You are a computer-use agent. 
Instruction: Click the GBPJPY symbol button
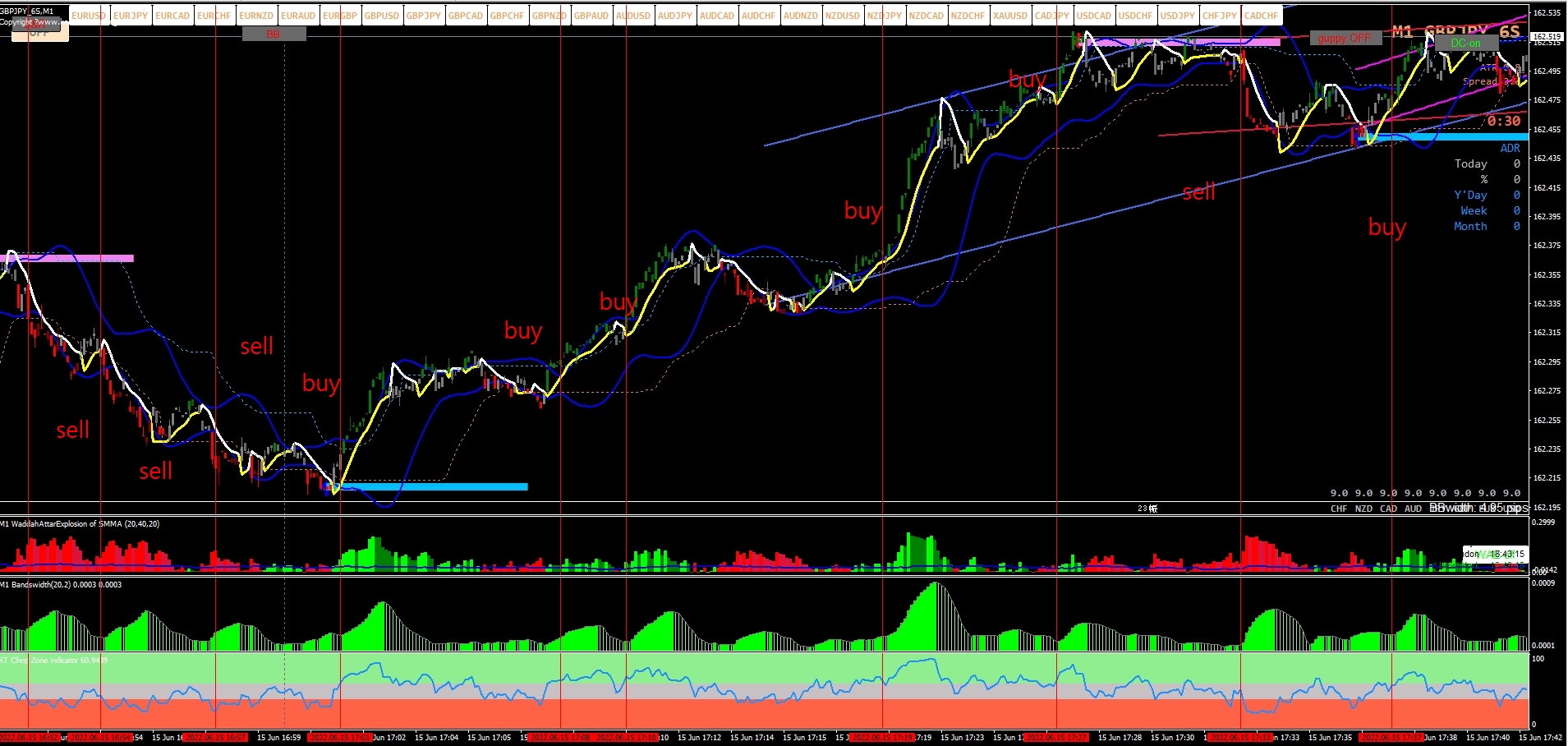425,16
